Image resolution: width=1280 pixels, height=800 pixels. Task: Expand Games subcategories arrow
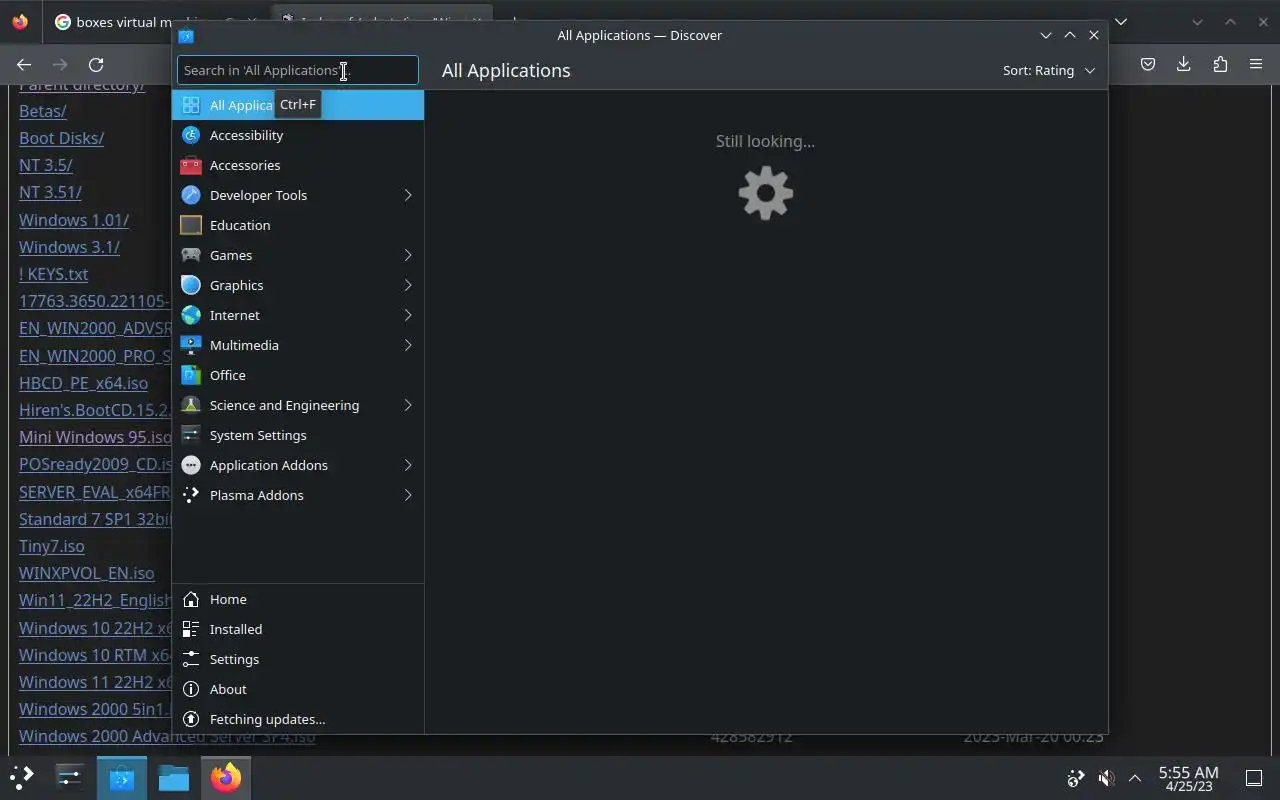click(x=408, y=255)
